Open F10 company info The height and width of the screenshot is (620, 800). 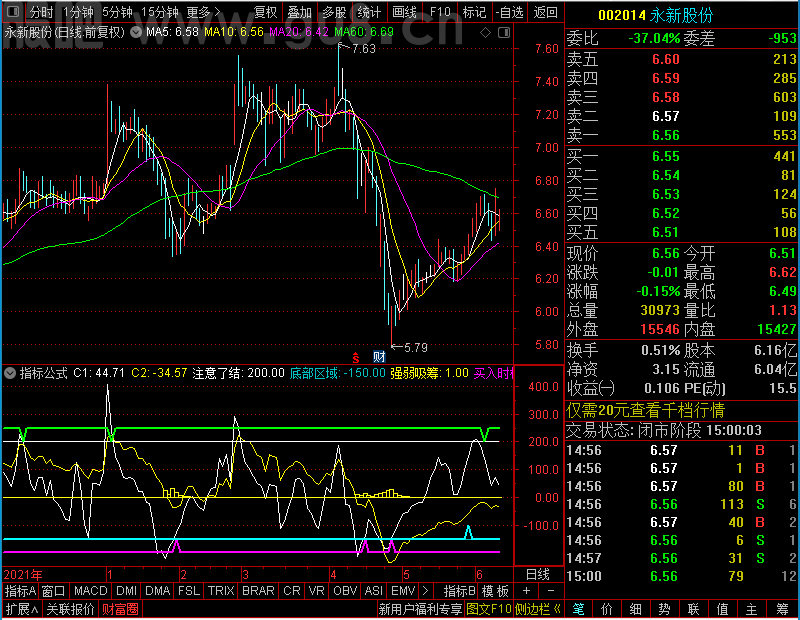point(440,12)
